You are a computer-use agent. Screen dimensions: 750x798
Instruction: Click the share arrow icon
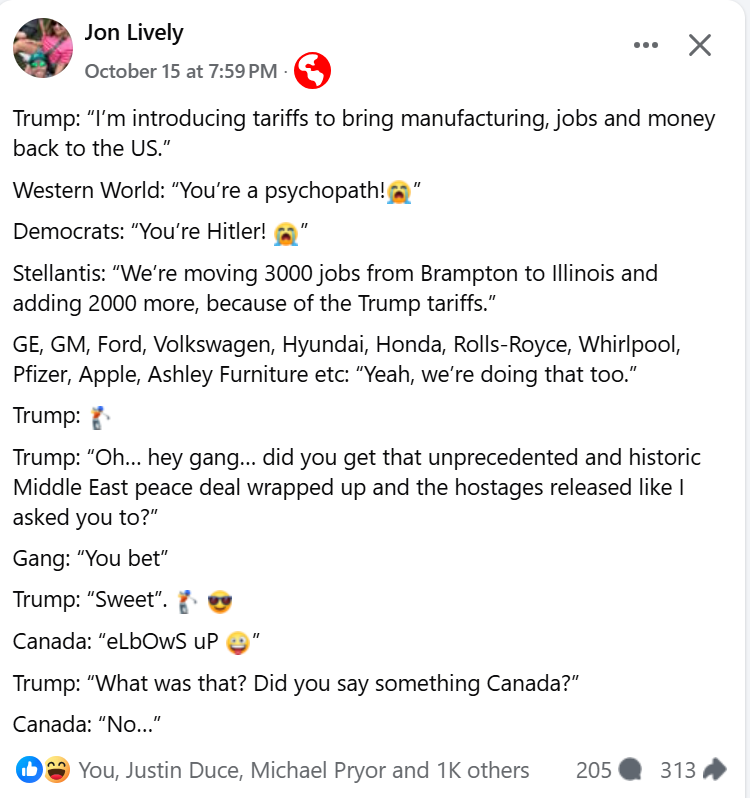(x=714, y=770)
